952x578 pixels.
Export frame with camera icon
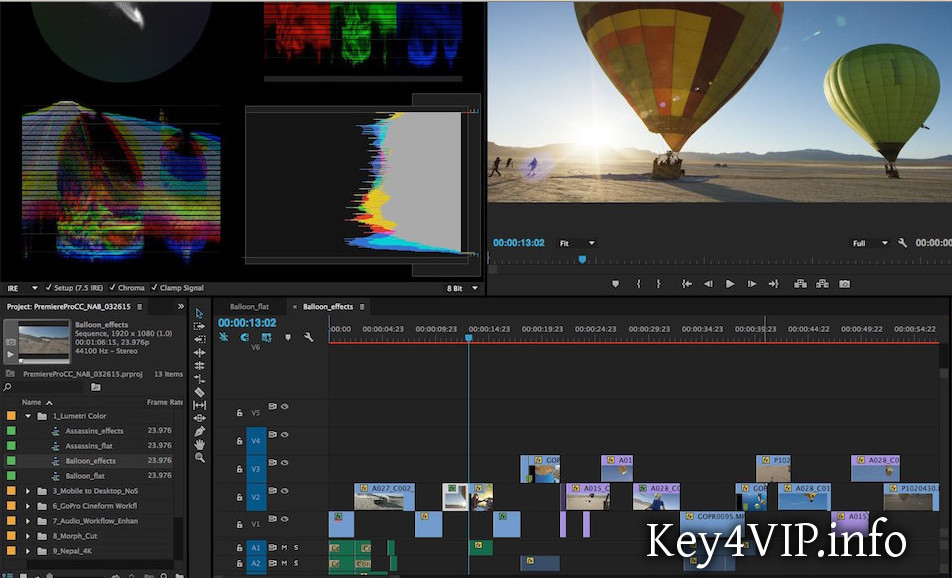pos(844,284)
